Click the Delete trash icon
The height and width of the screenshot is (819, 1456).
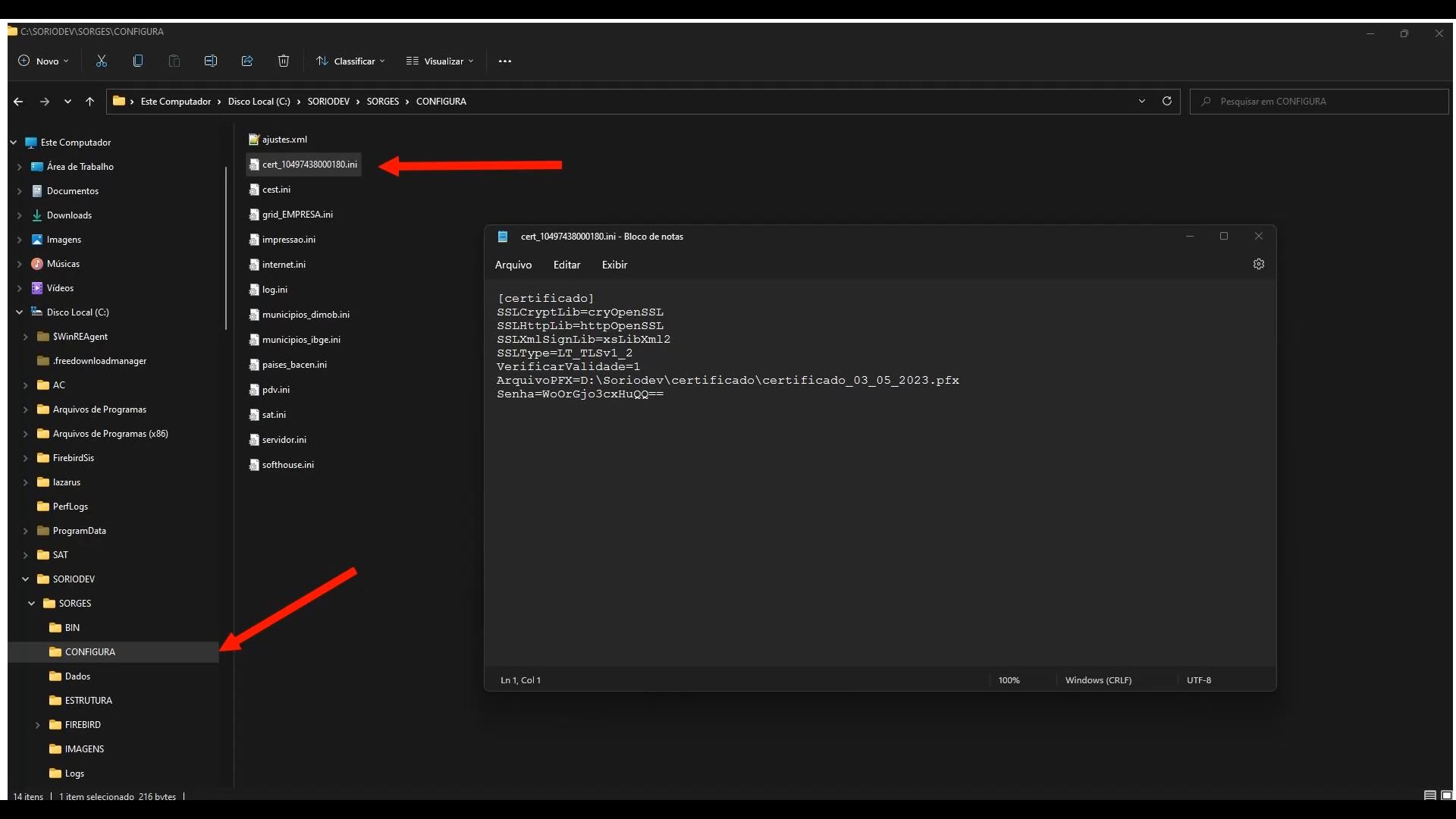pyautogui.click(x=284, y=61)
